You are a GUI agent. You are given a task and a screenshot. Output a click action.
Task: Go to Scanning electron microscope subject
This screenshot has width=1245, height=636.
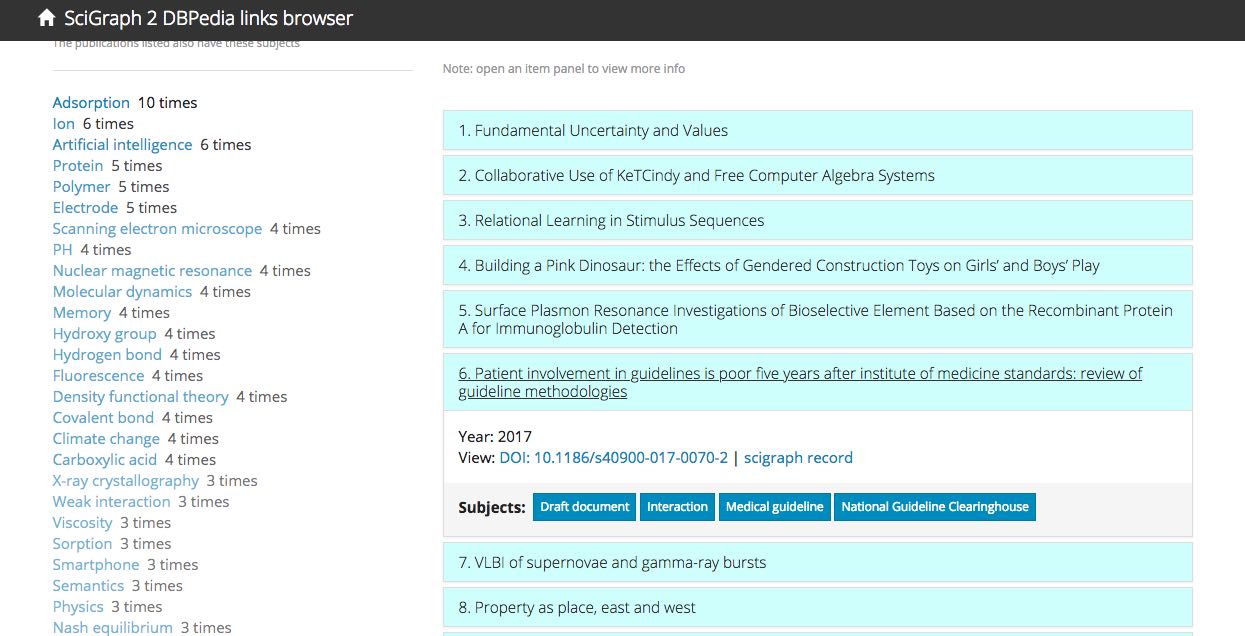pos(157,229)
